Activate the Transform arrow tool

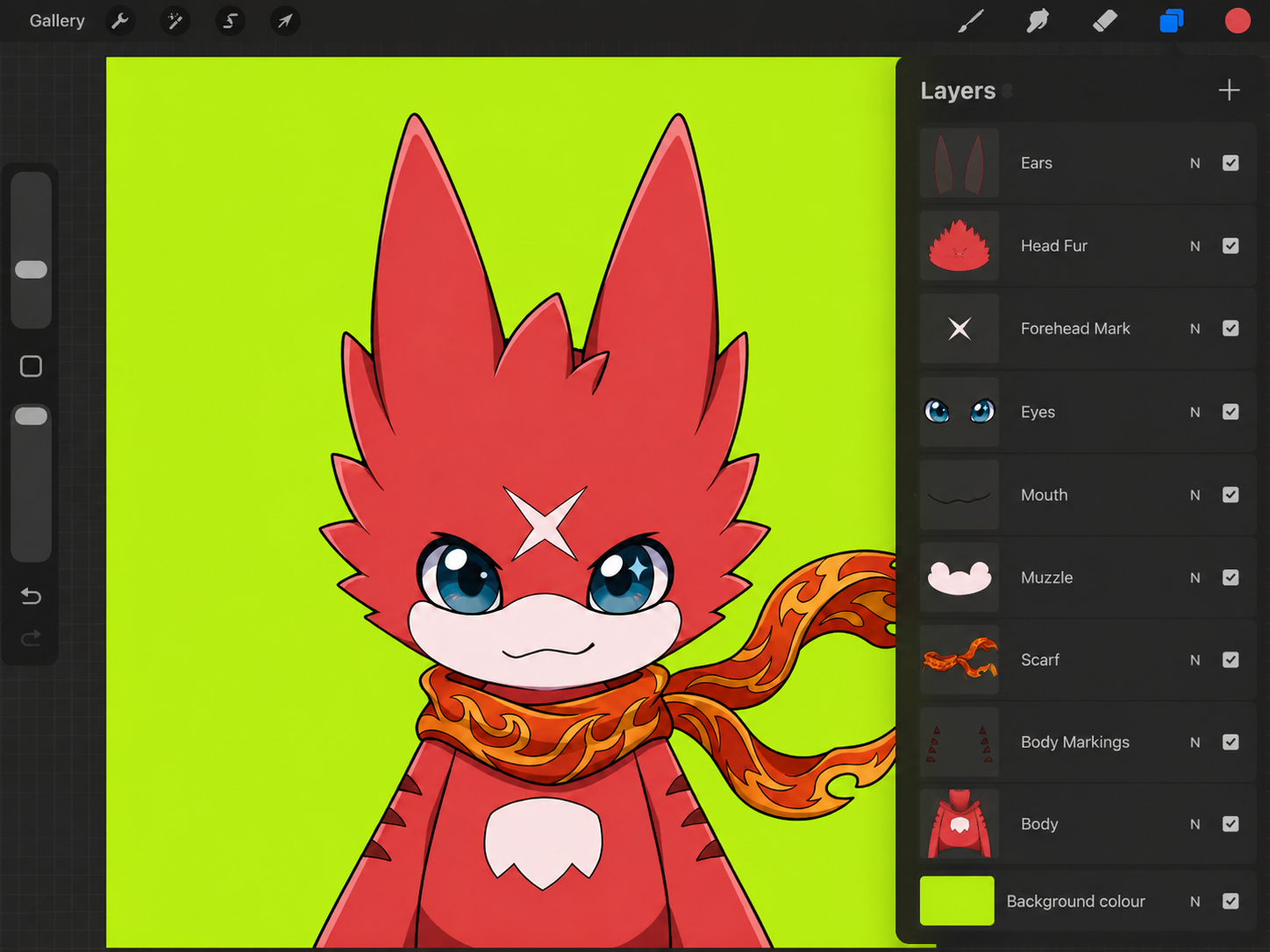pyautogui.click(x=285, y=21)
